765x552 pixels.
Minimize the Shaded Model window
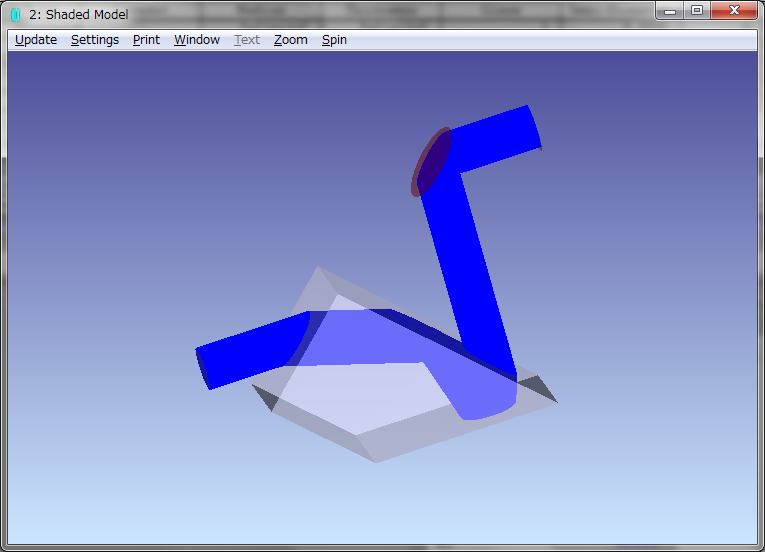pos(670,11)
